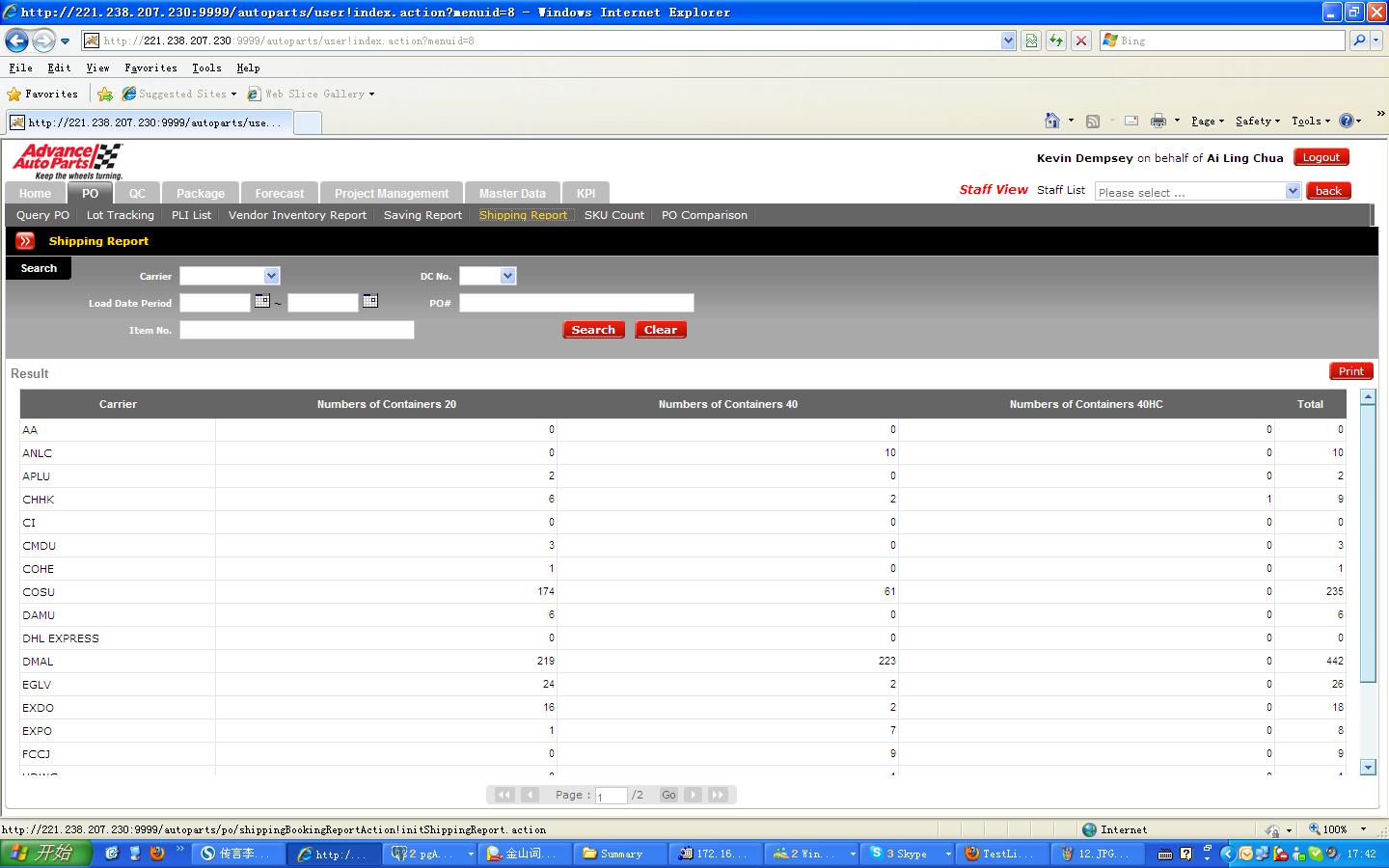Screen dimensions: 1389x868
Task: Switch to the Forecast tab
Action: click(x=279, y=193)
